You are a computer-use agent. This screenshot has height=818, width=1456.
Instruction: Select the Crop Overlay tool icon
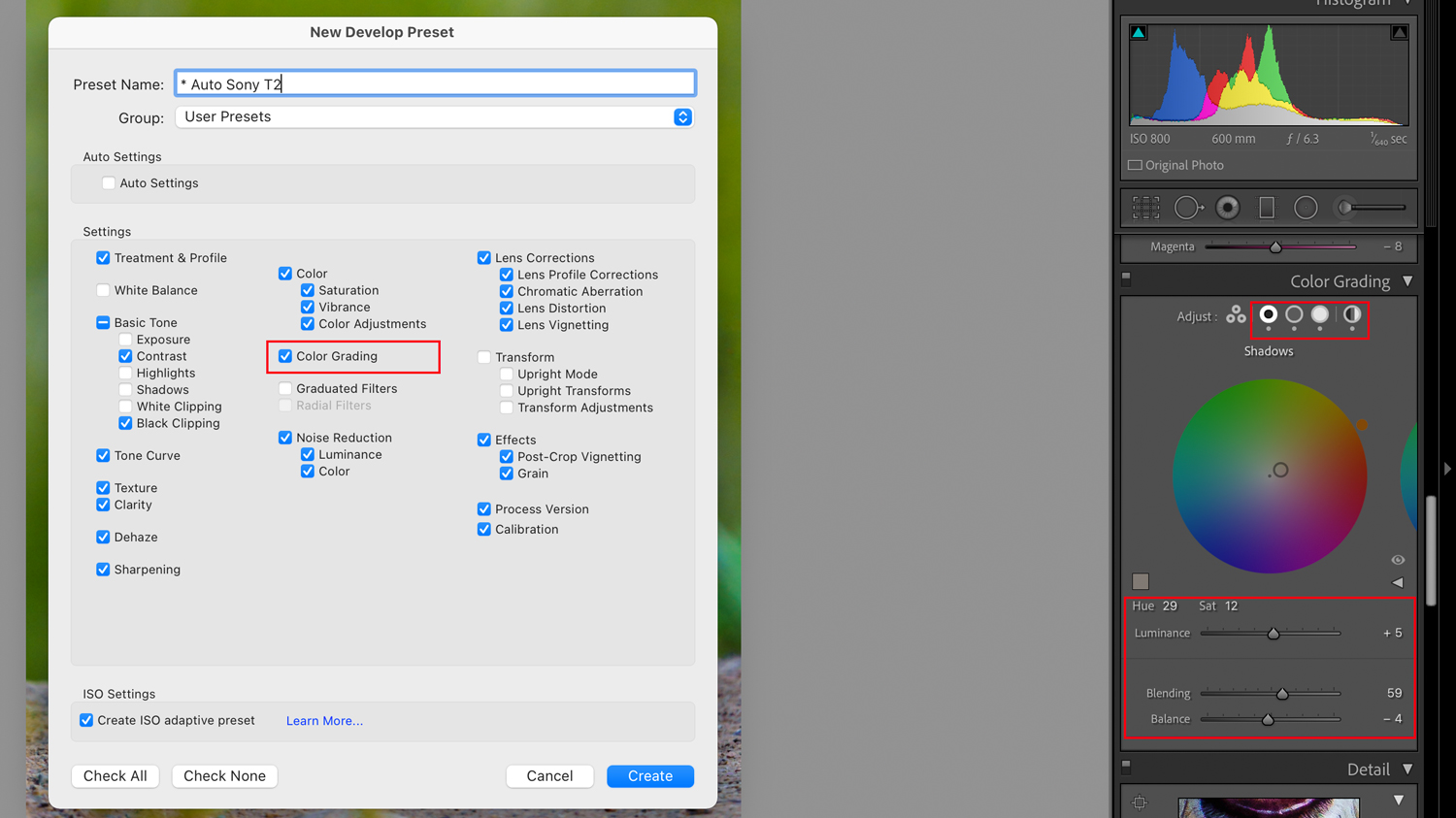tap(1145, 208)
